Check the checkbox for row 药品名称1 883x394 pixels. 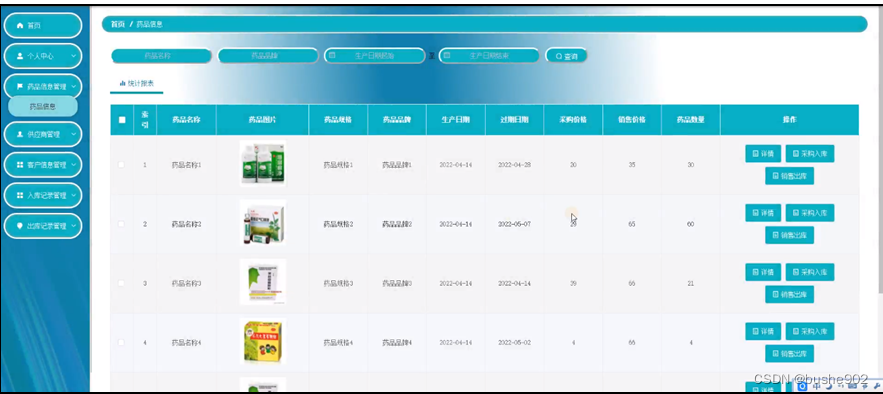(x=122, y=165)
